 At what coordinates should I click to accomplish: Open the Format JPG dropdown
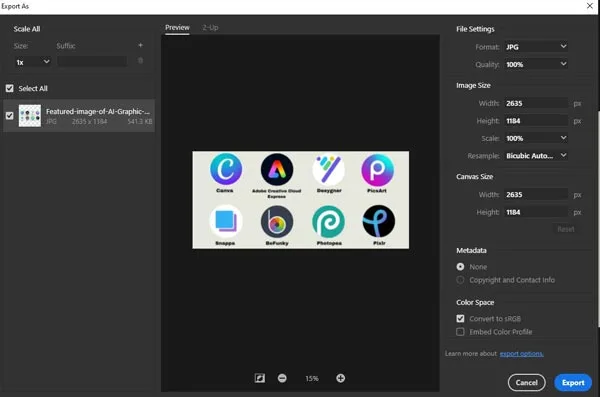pyautogui.click(x=536, y=47)
